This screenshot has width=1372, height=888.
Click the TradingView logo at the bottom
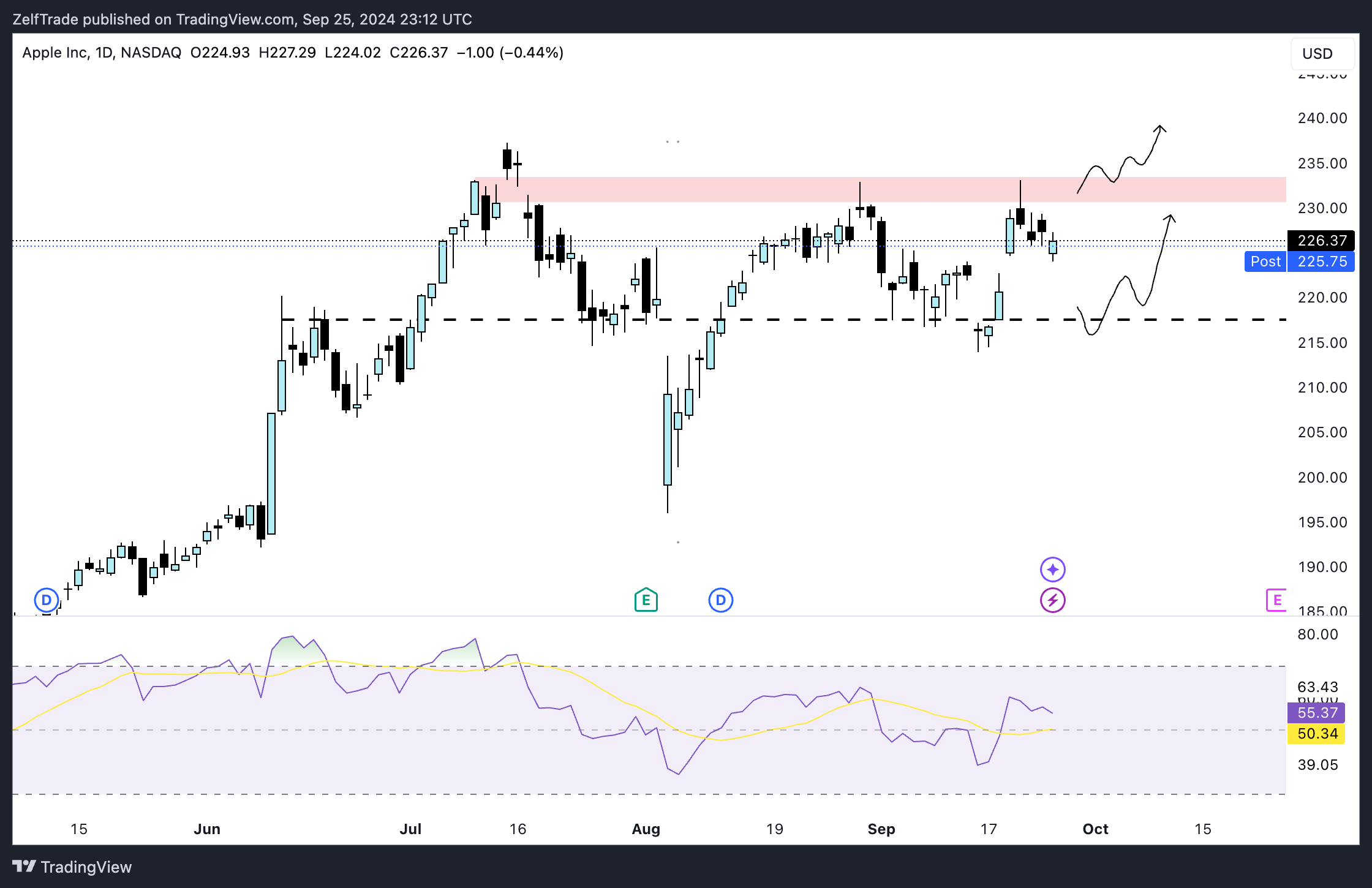point(72,867)
